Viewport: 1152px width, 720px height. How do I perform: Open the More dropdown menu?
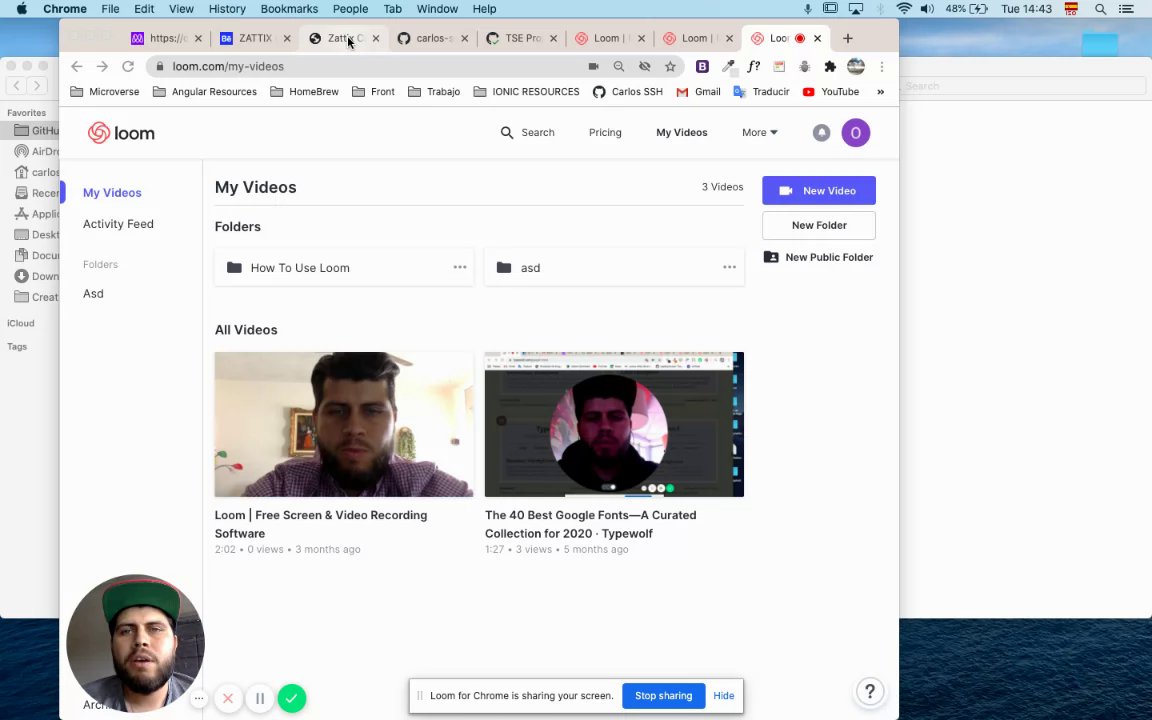[x=760, y=132]
